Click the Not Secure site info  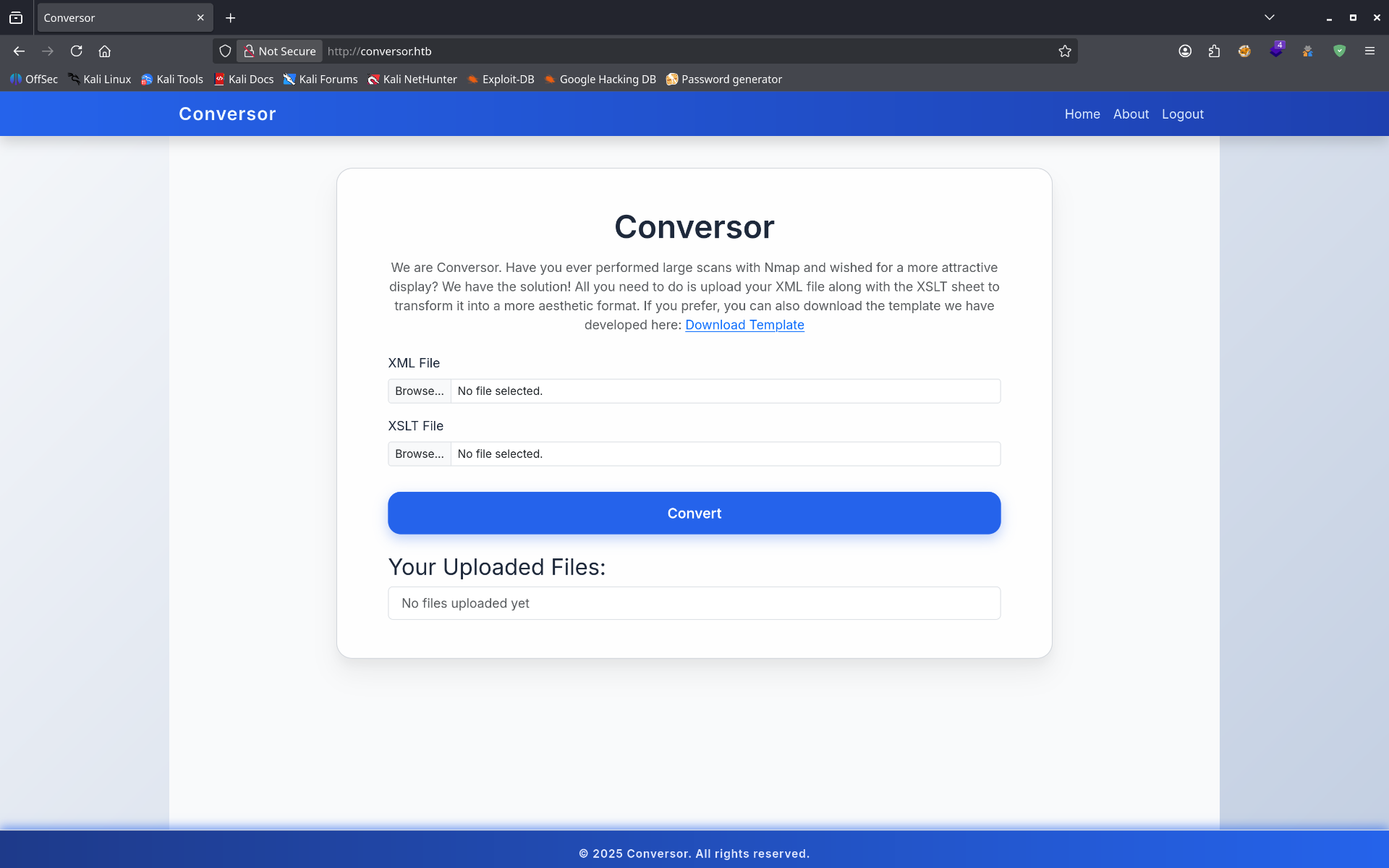[x=280, y=51]
